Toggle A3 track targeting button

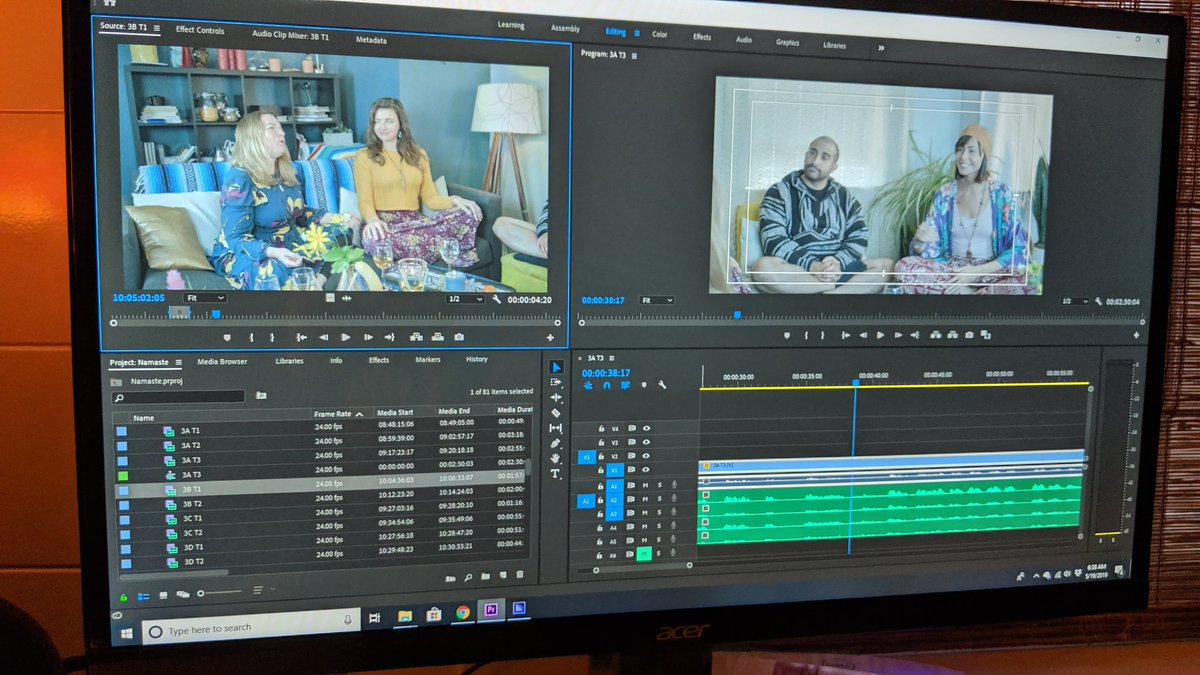pyautogui.click(x=615, y=513)
